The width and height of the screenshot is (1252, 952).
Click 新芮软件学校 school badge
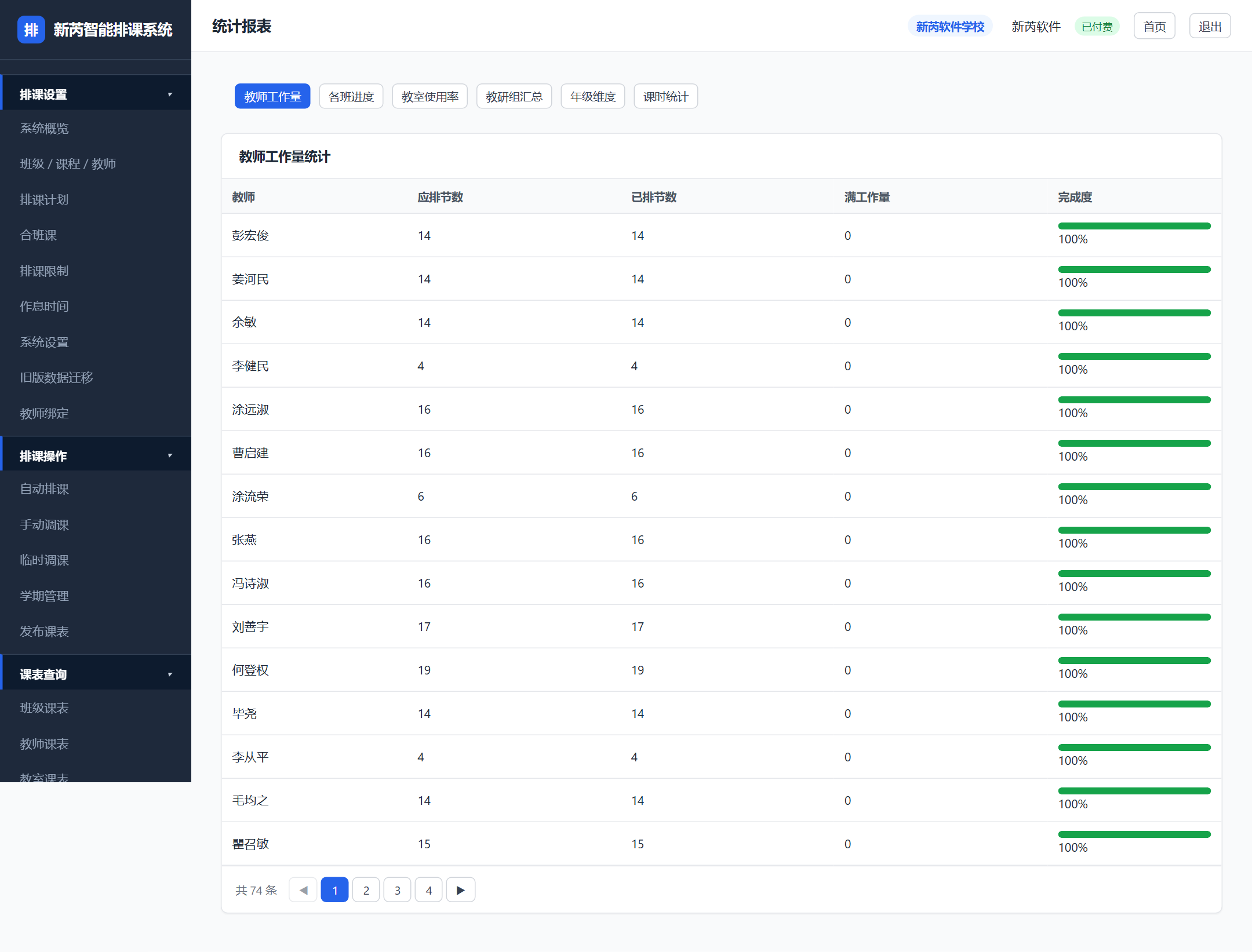point(950,27)
